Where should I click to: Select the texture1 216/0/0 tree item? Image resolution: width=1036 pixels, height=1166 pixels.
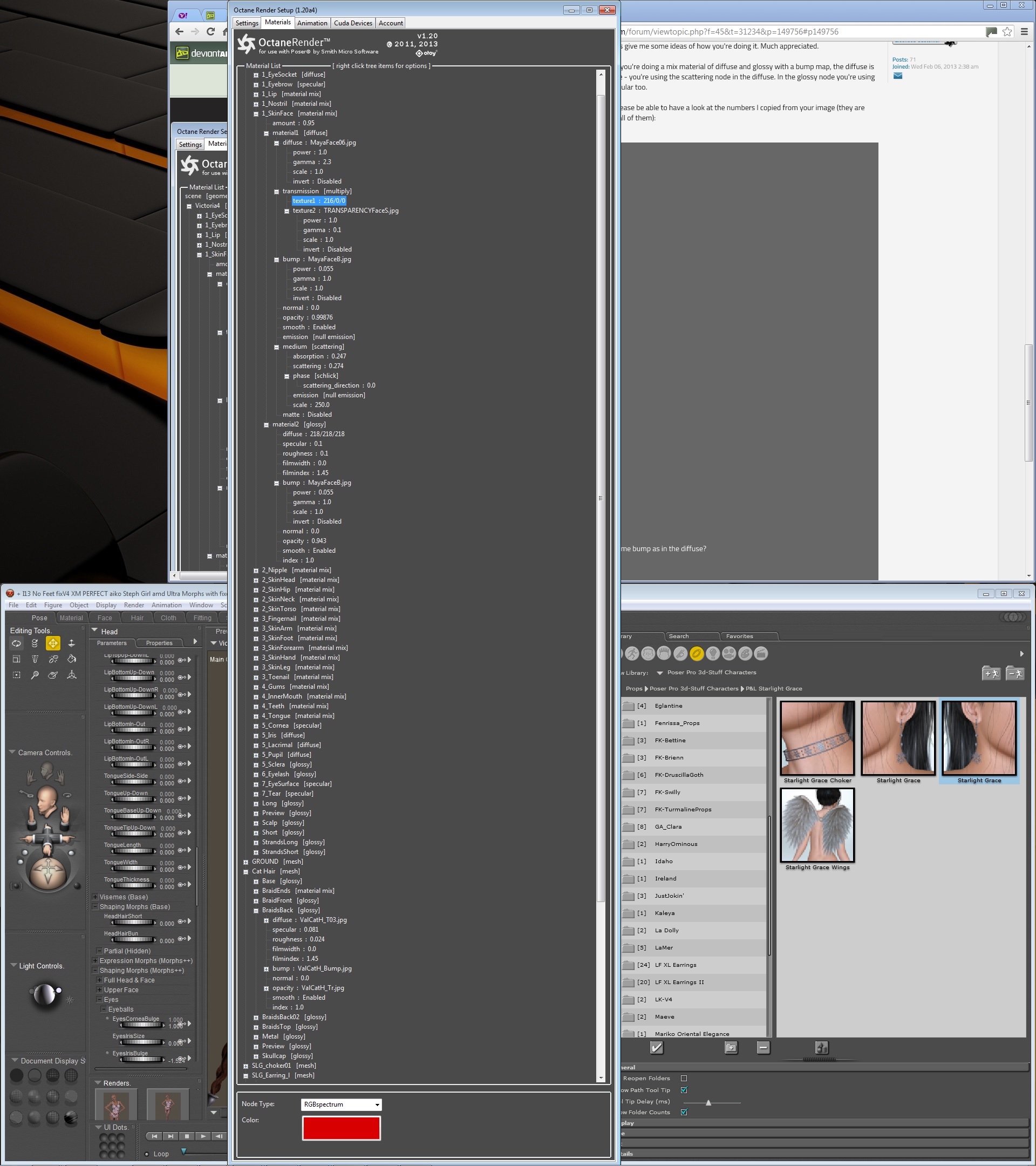[x=319, y=201]
